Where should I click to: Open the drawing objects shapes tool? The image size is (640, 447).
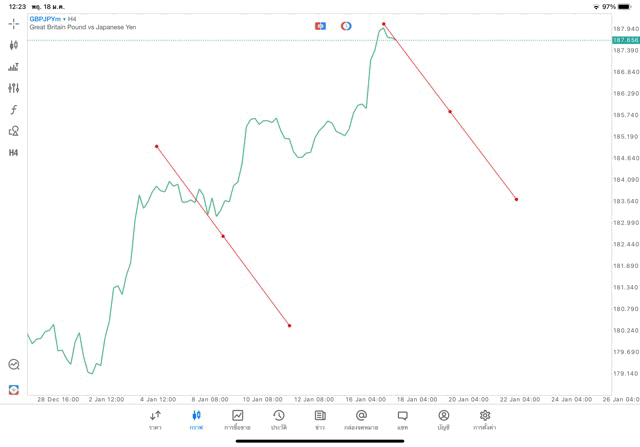(x=14, y=131)
